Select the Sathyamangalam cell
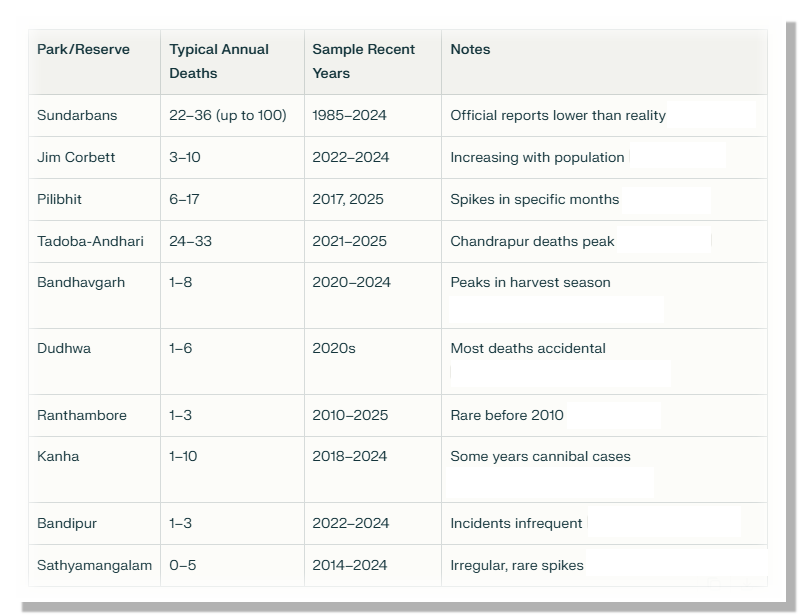 click(94, 565)
